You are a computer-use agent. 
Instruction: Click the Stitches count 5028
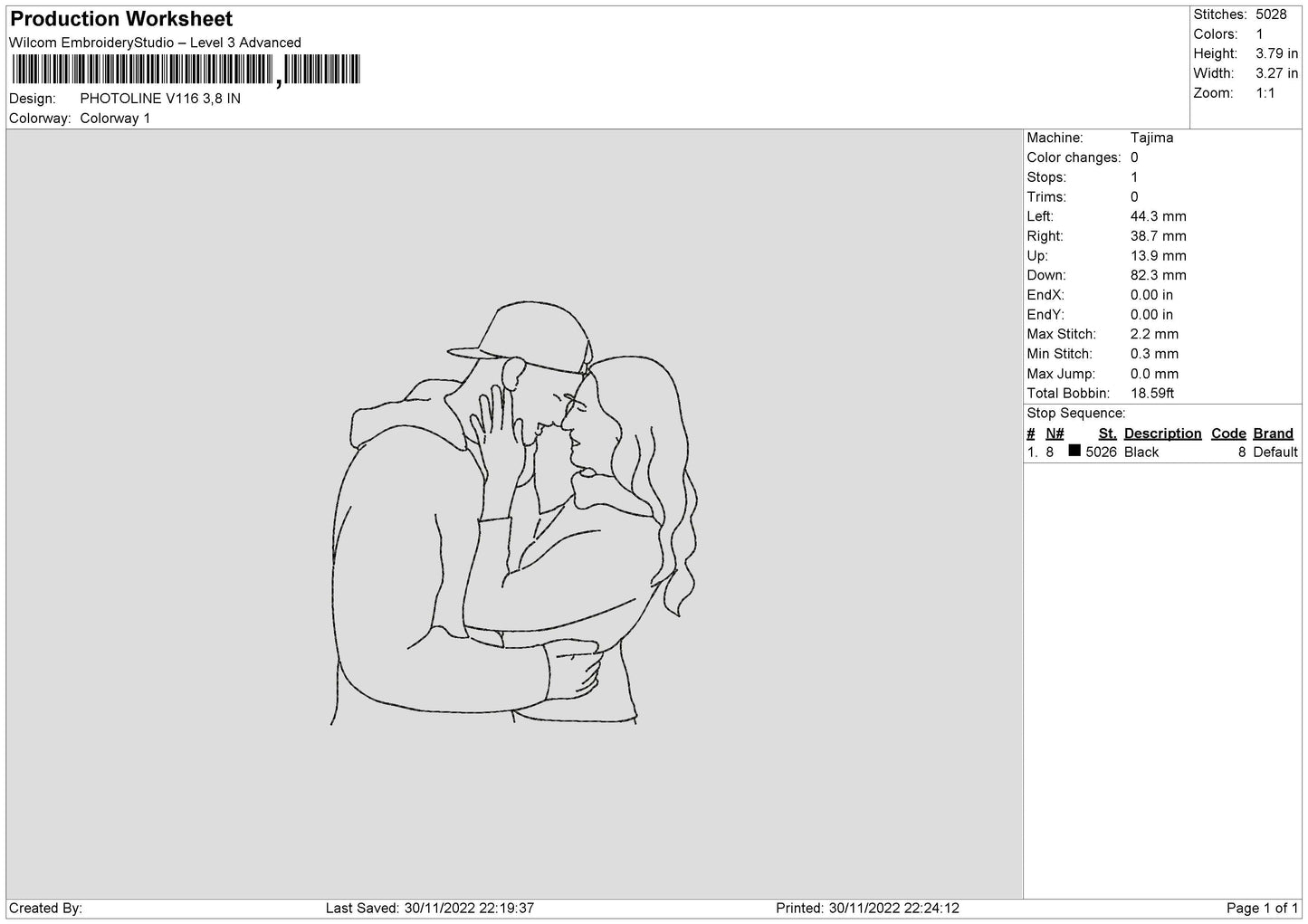click(x=1271, y=14)
